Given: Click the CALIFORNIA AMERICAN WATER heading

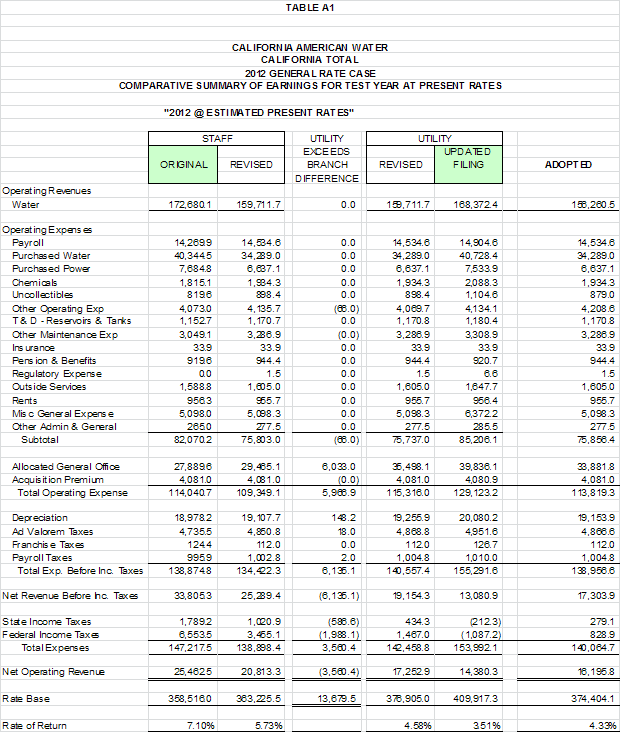Looking at the screenshot, I should (x=310, y=47).
